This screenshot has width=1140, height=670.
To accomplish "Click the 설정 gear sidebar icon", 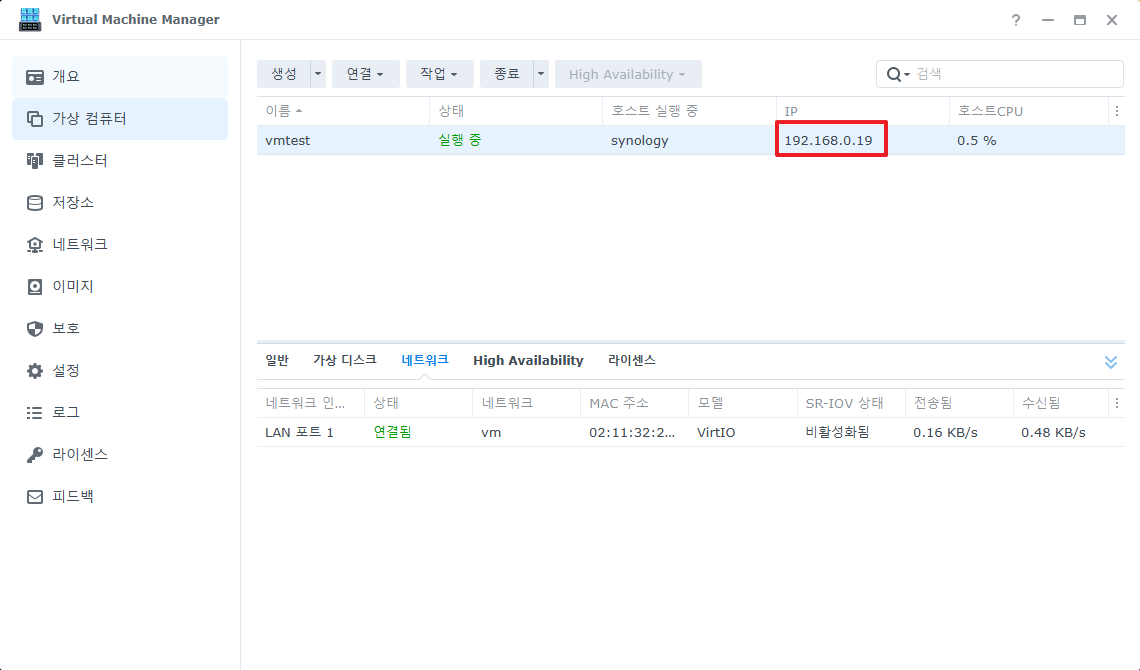I will (x=35, y=371).
